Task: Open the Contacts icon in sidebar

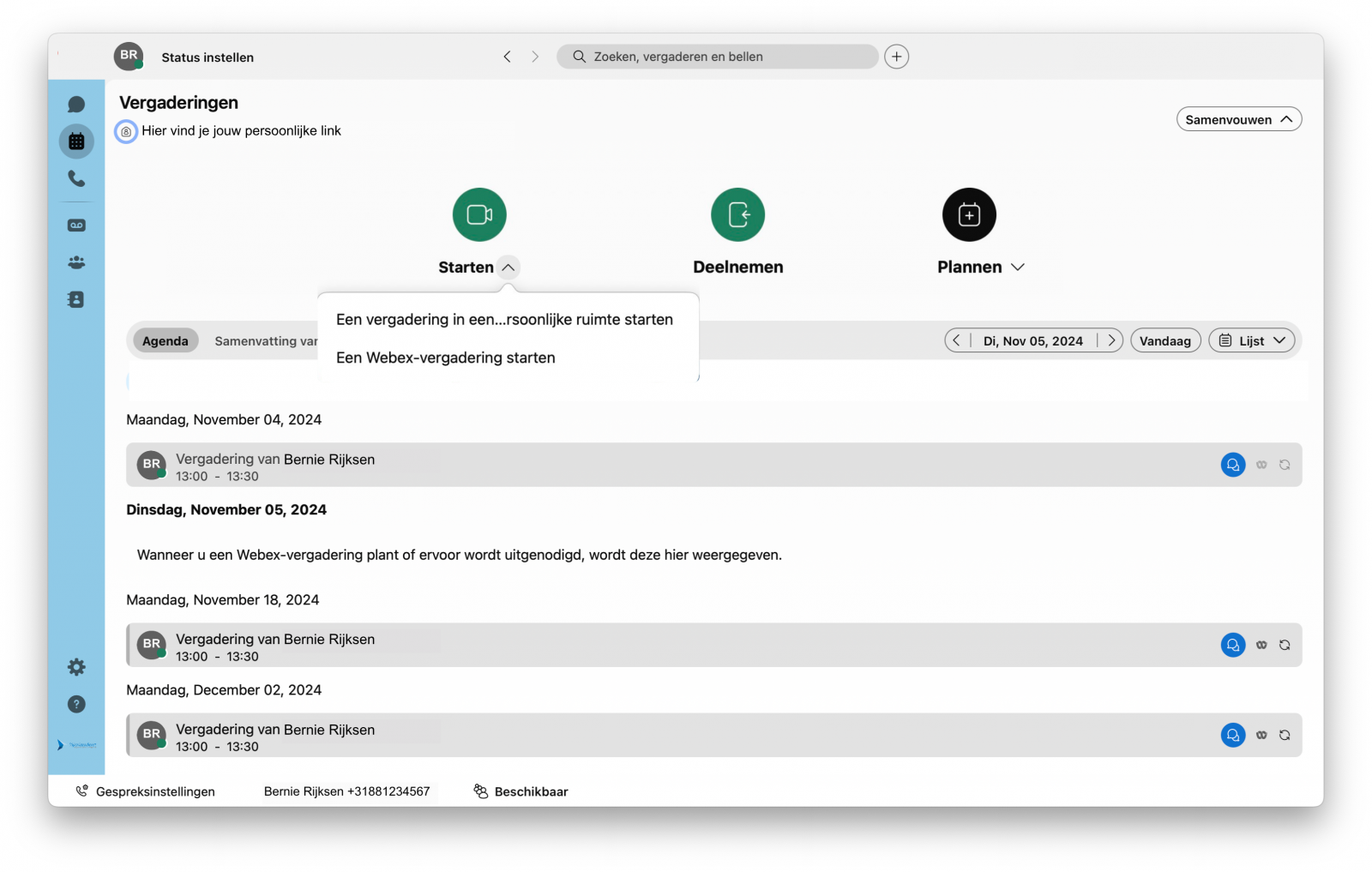Action: click(x=76, y=299)
